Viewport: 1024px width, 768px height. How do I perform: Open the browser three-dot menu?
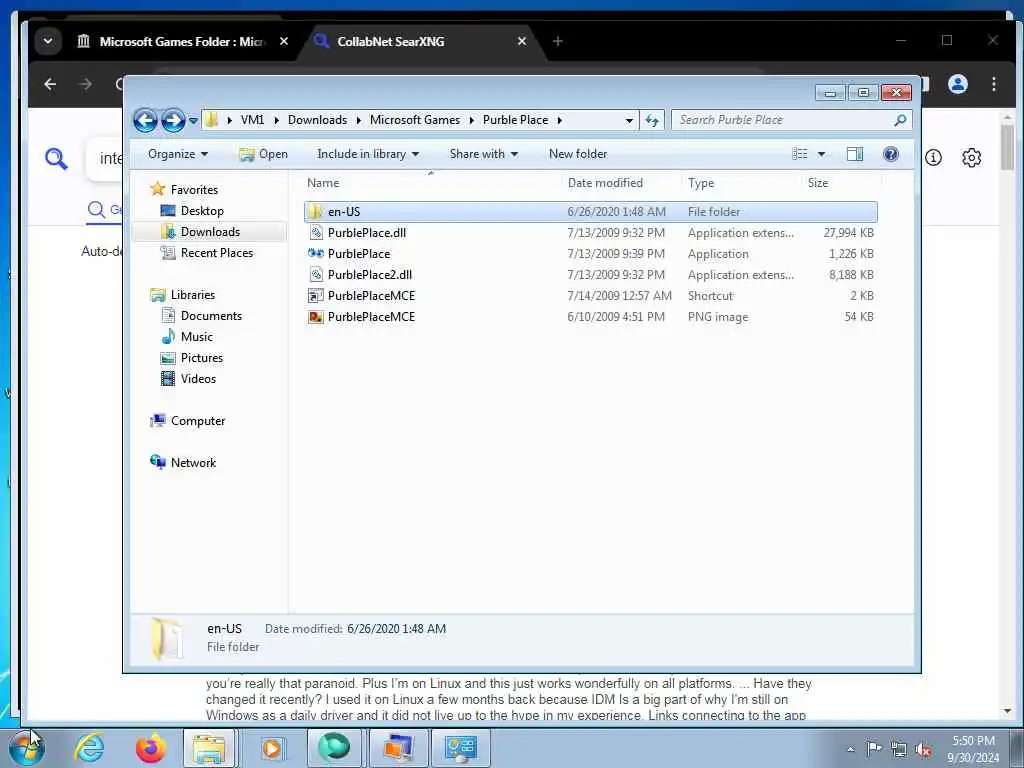[993, 84]
